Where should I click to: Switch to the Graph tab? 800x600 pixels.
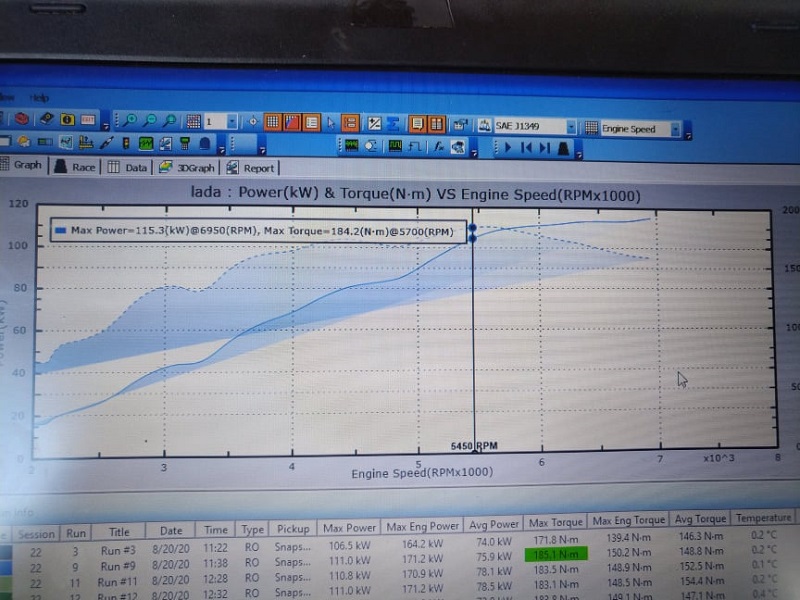(x=21, y=165)
